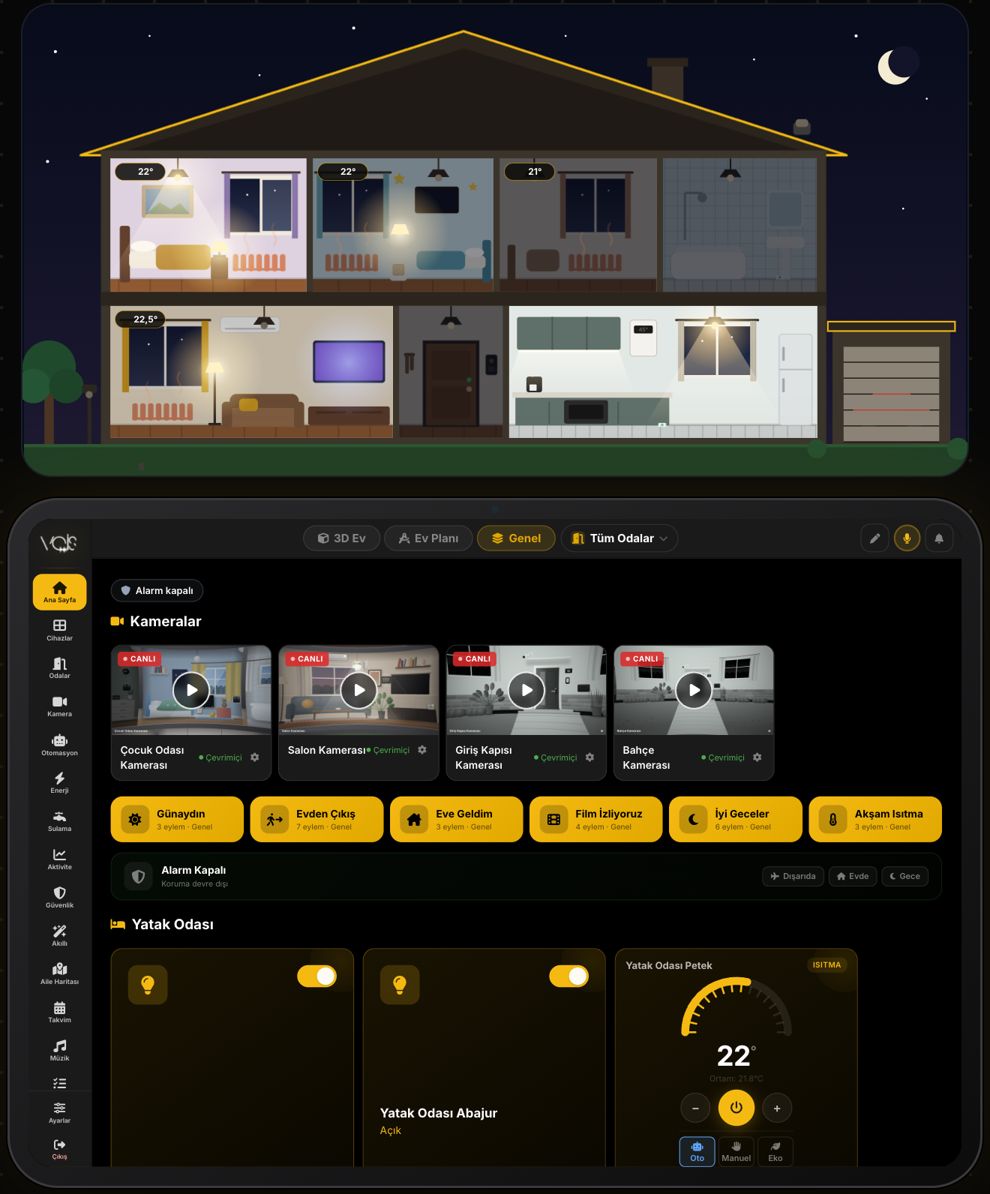Click the Yatak Odası Abajur bulb icon
The image size is (990, 1194).
click(x=400, y=985)
